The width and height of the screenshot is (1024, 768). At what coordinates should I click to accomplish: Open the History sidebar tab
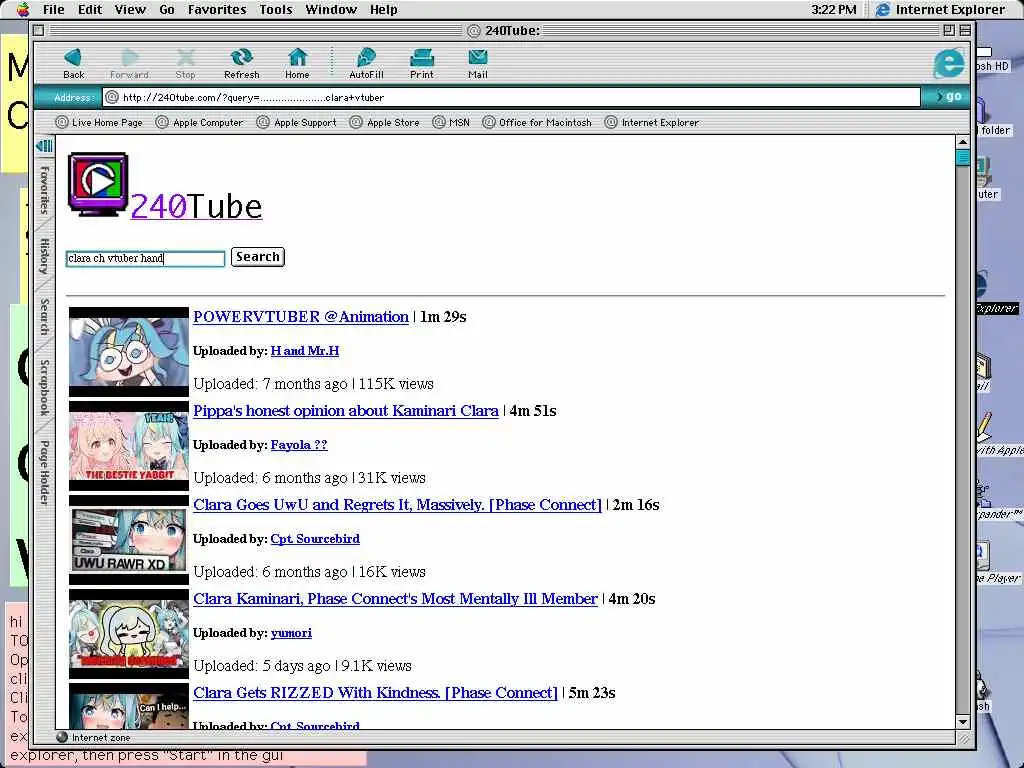[x=44, y=256]
